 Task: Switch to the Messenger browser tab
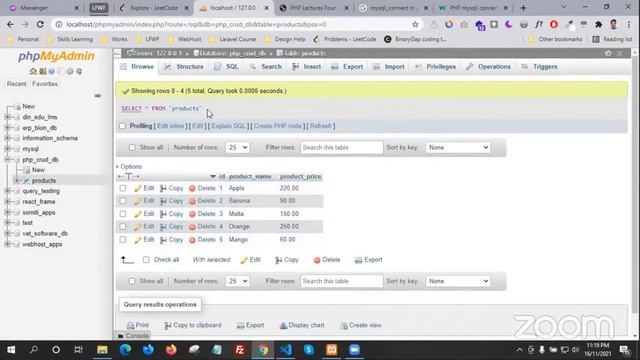44,8
